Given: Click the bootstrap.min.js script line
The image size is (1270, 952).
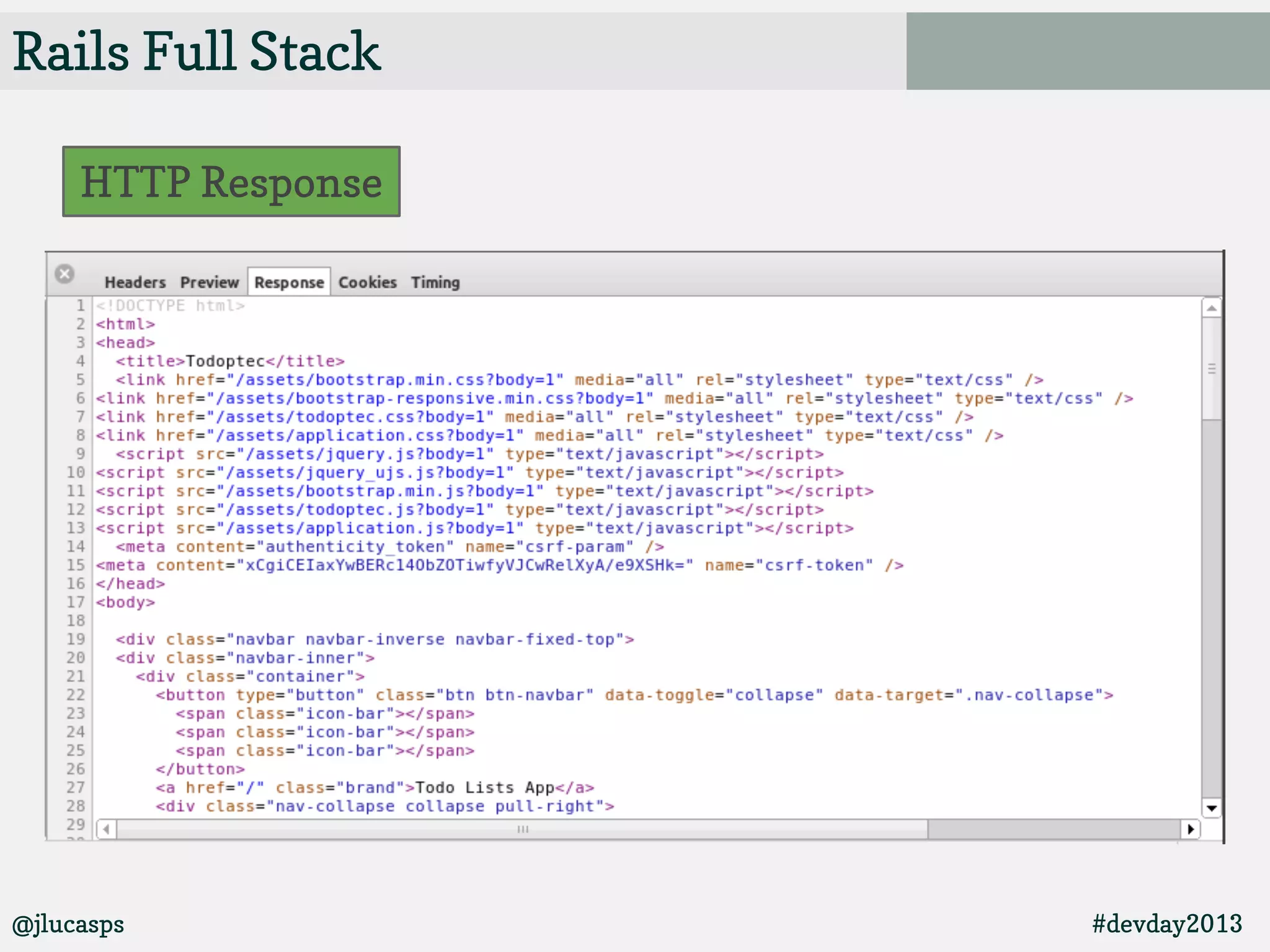Looking at the screenshot, I should [484, 491].
